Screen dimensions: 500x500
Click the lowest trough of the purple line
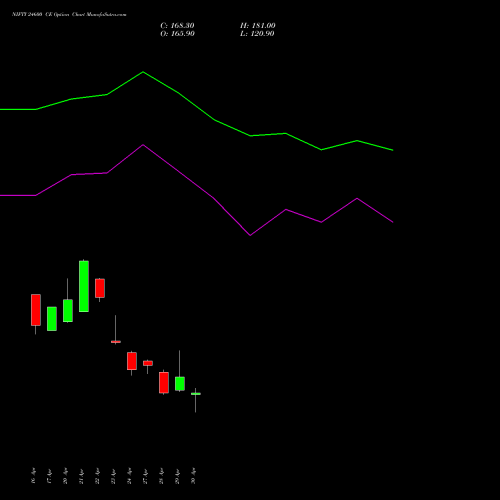(250, 235)
